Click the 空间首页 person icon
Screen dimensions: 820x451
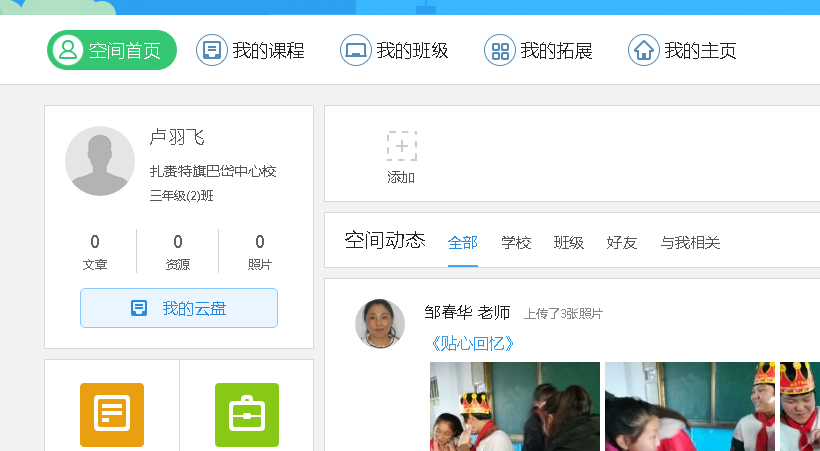tap(68, 50)
